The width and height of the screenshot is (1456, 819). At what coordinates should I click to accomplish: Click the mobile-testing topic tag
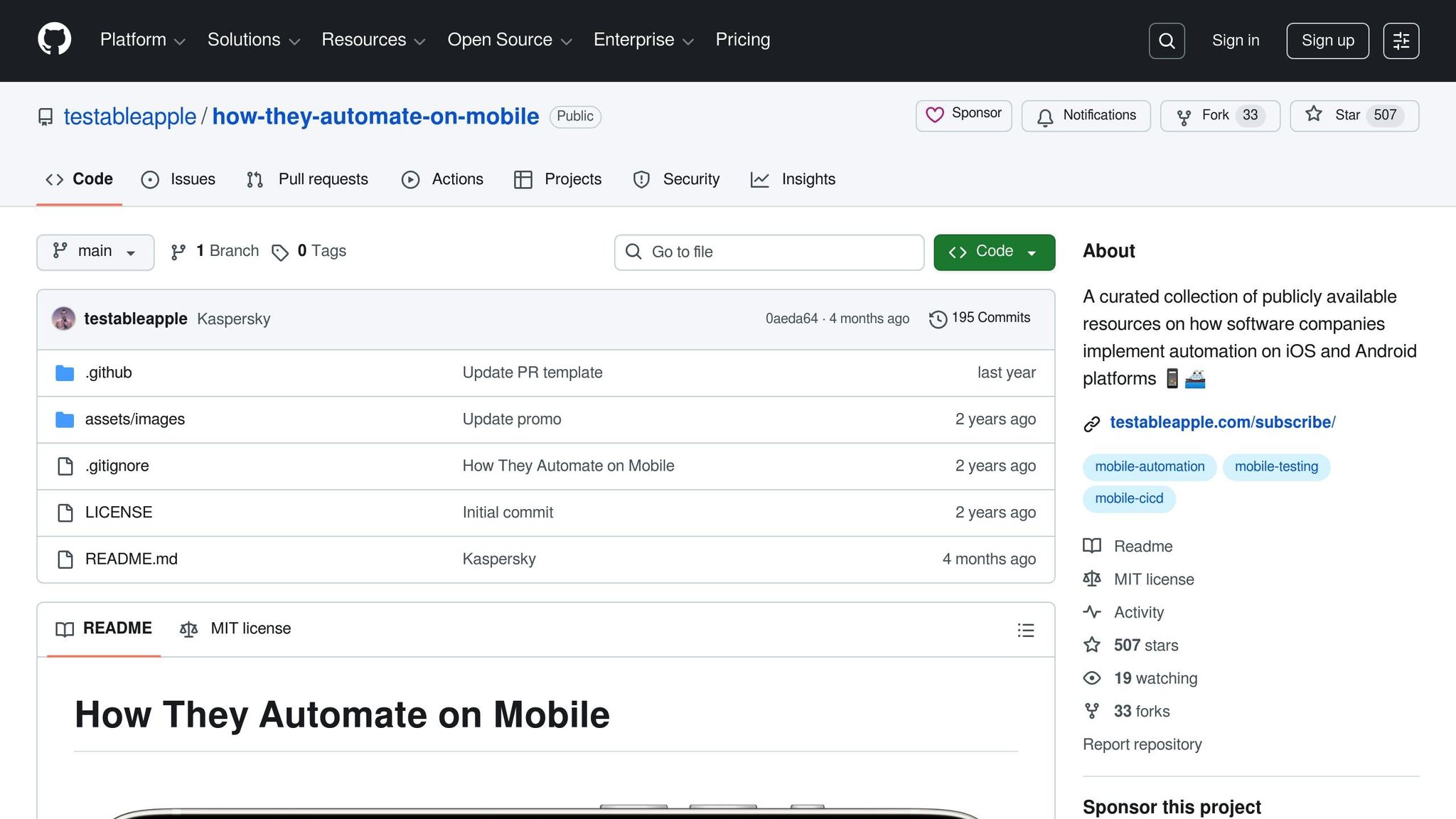point(1275,466)
